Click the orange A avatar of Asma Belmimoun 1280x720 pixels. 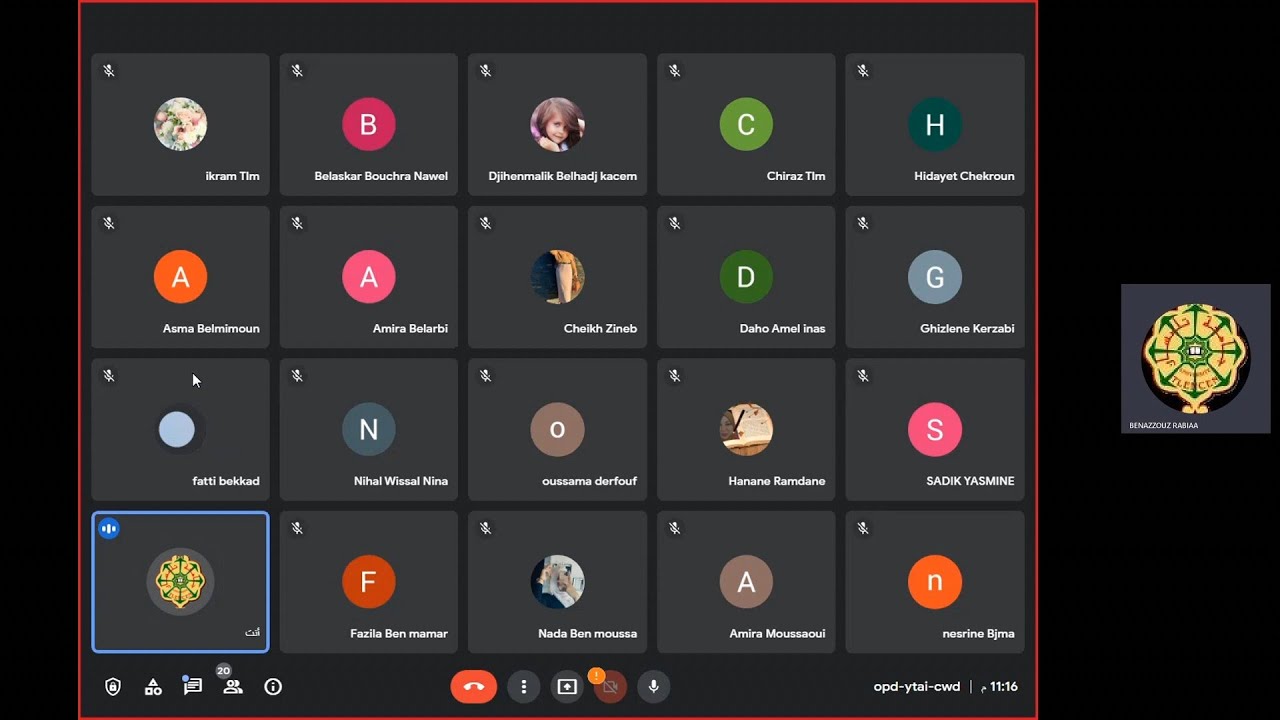pyautogui.click(x=180, y=277)
